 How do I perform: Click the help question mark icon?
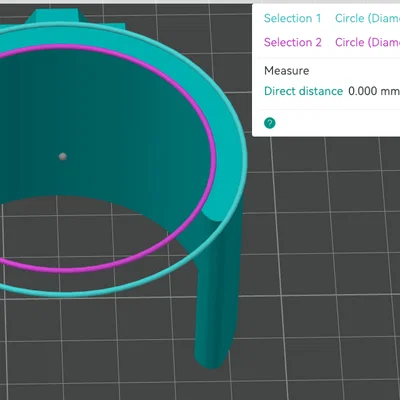coord(270,123)
